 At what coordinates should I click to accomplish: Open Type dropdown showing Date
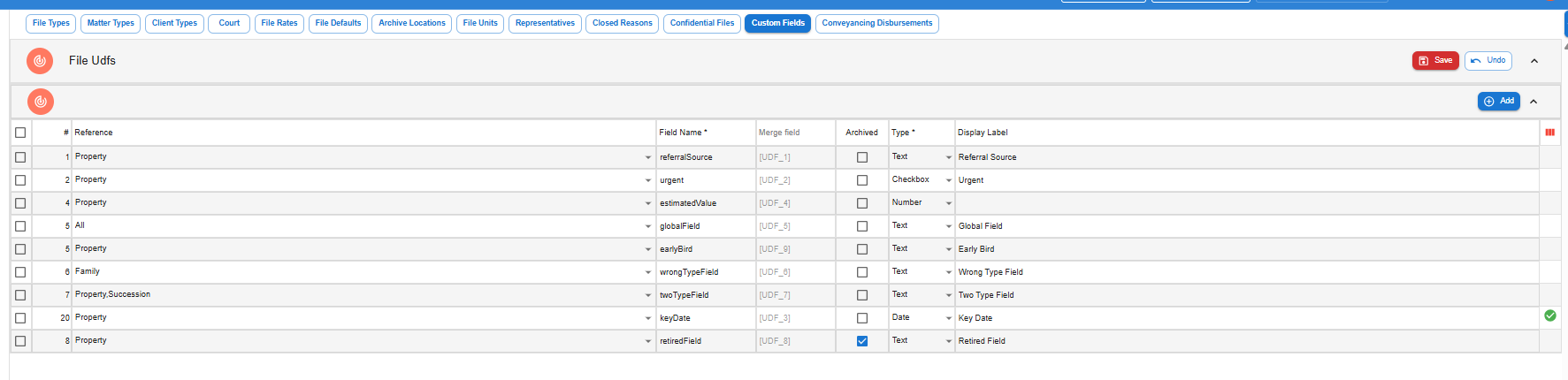949,318
